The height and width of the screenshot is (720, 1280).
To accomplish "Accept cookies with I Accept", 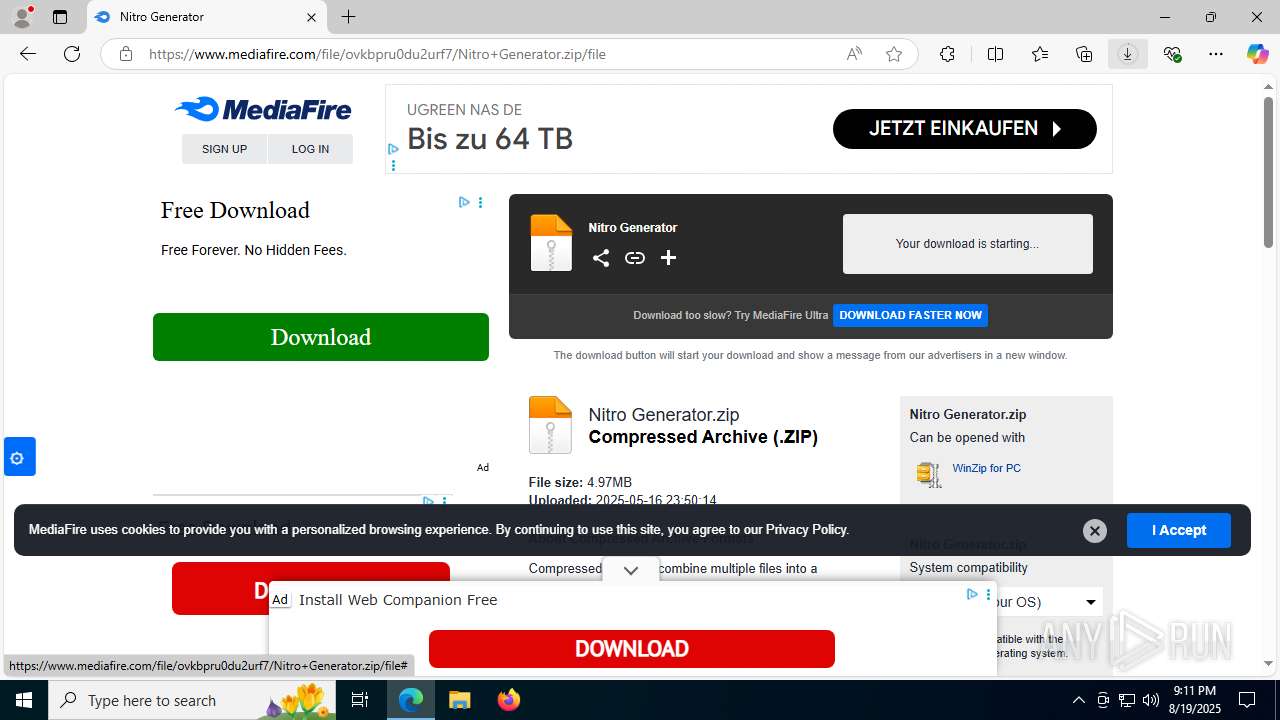I will [1179, 530].
